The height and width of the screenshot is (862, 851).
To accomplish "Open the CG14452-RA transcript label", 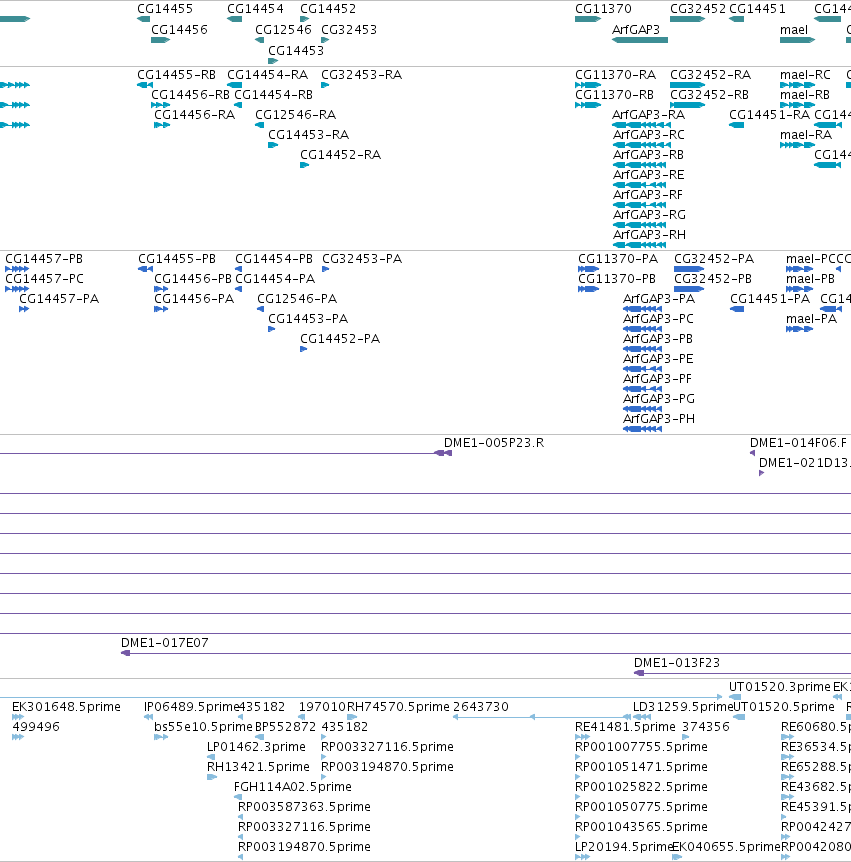I will pos(340,154).
